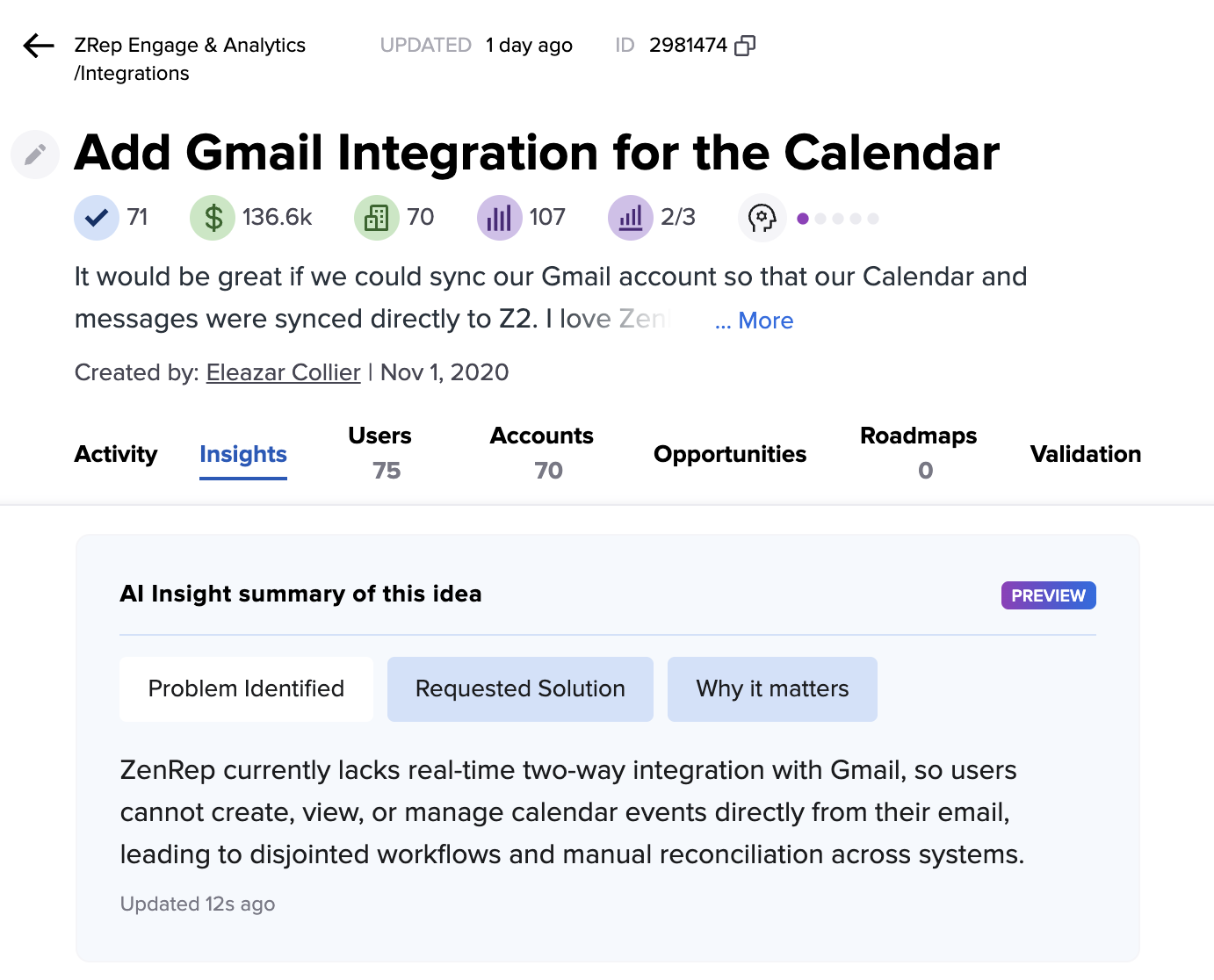Open the Users tab
Image resolution: width=1214 pixels, height=980 pixels.
(x=380, y=453)
